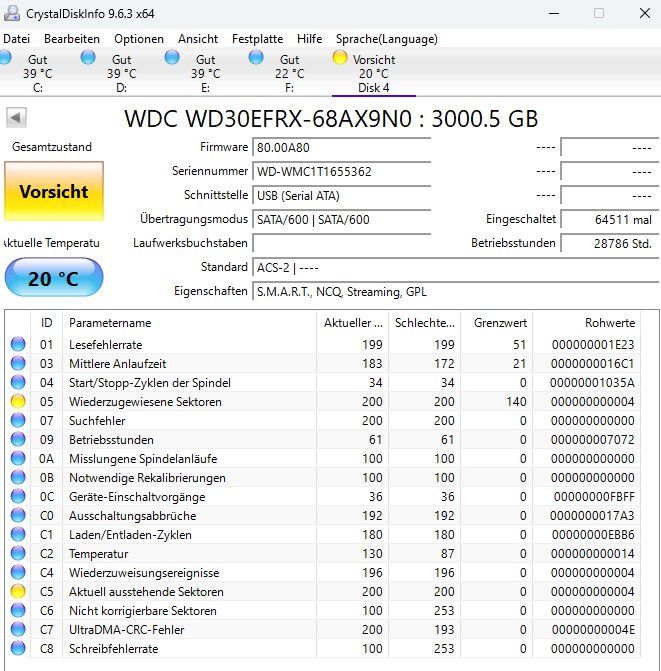Click the blue status icon of Lesefehlerrate row
Viewport: 661px width, 671px height.
tap(18, 344)
